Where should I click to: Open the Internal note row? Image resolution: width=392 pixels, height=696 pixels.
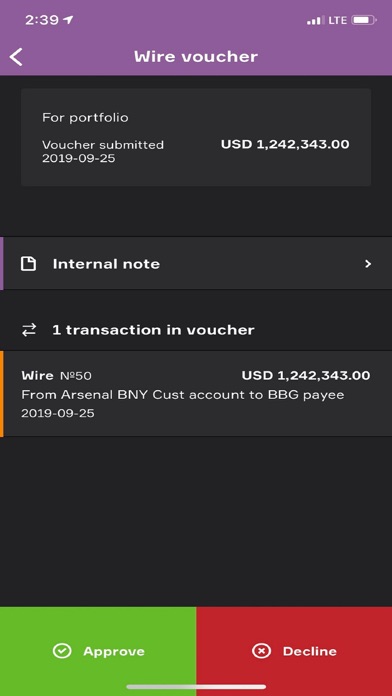(196, 264)
